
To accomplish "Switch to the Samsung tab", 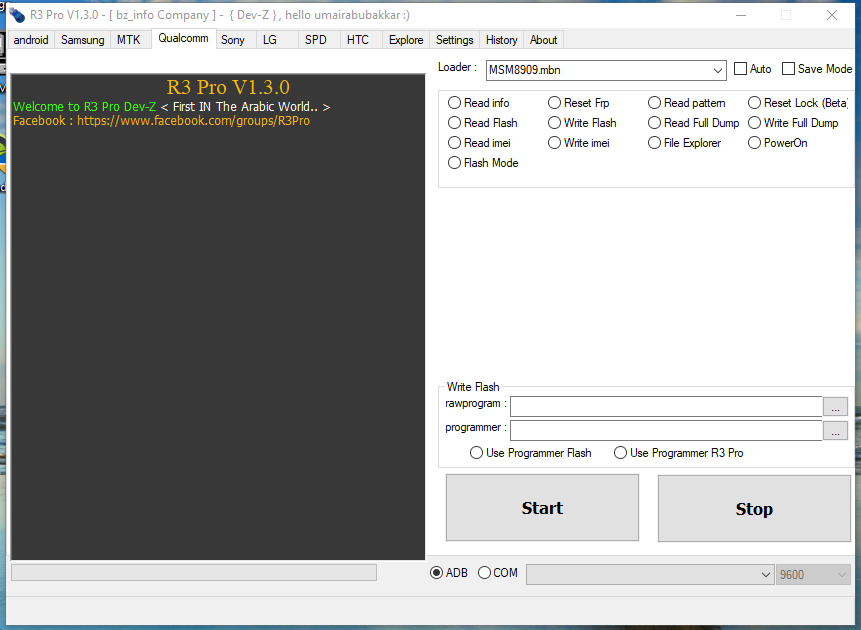I will tap(82, 40).
